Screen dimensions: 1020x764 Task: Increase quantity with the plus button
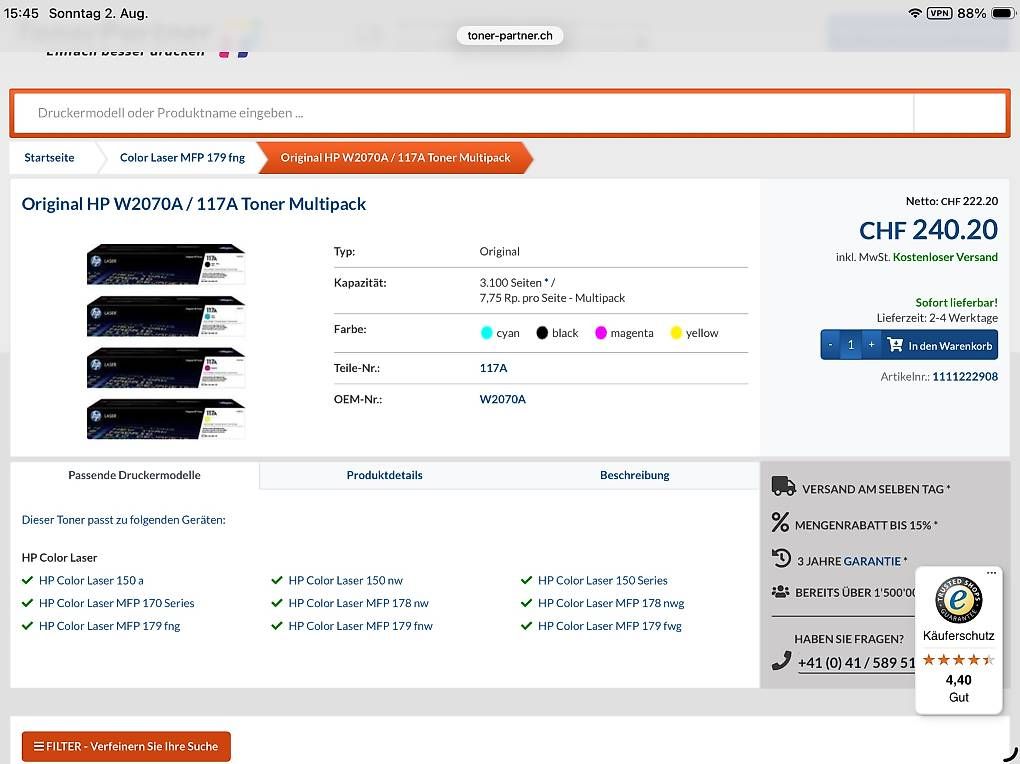coord(871,345)
